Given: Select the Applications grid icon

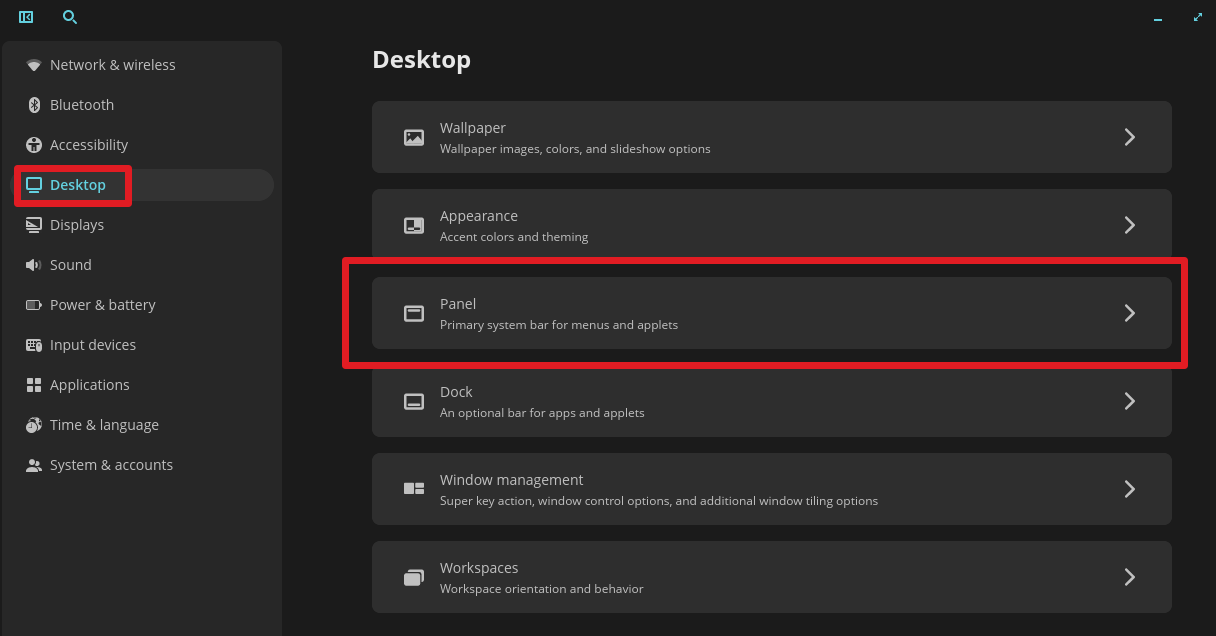Looking at the screenshot, I should click(33, 384).
